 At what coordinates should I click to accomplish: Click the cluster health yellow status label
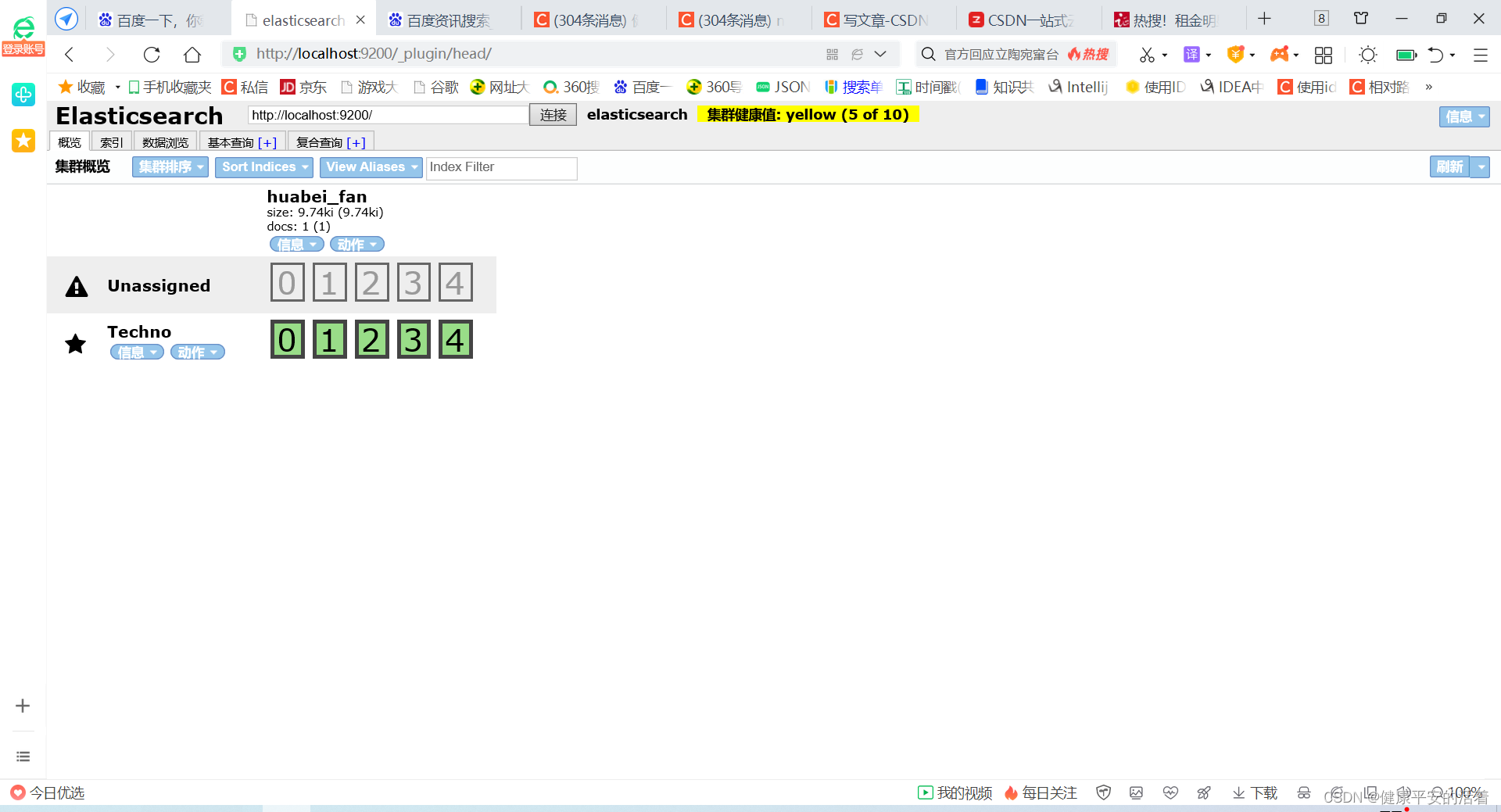pyautogui.click(x=808, y=115)
